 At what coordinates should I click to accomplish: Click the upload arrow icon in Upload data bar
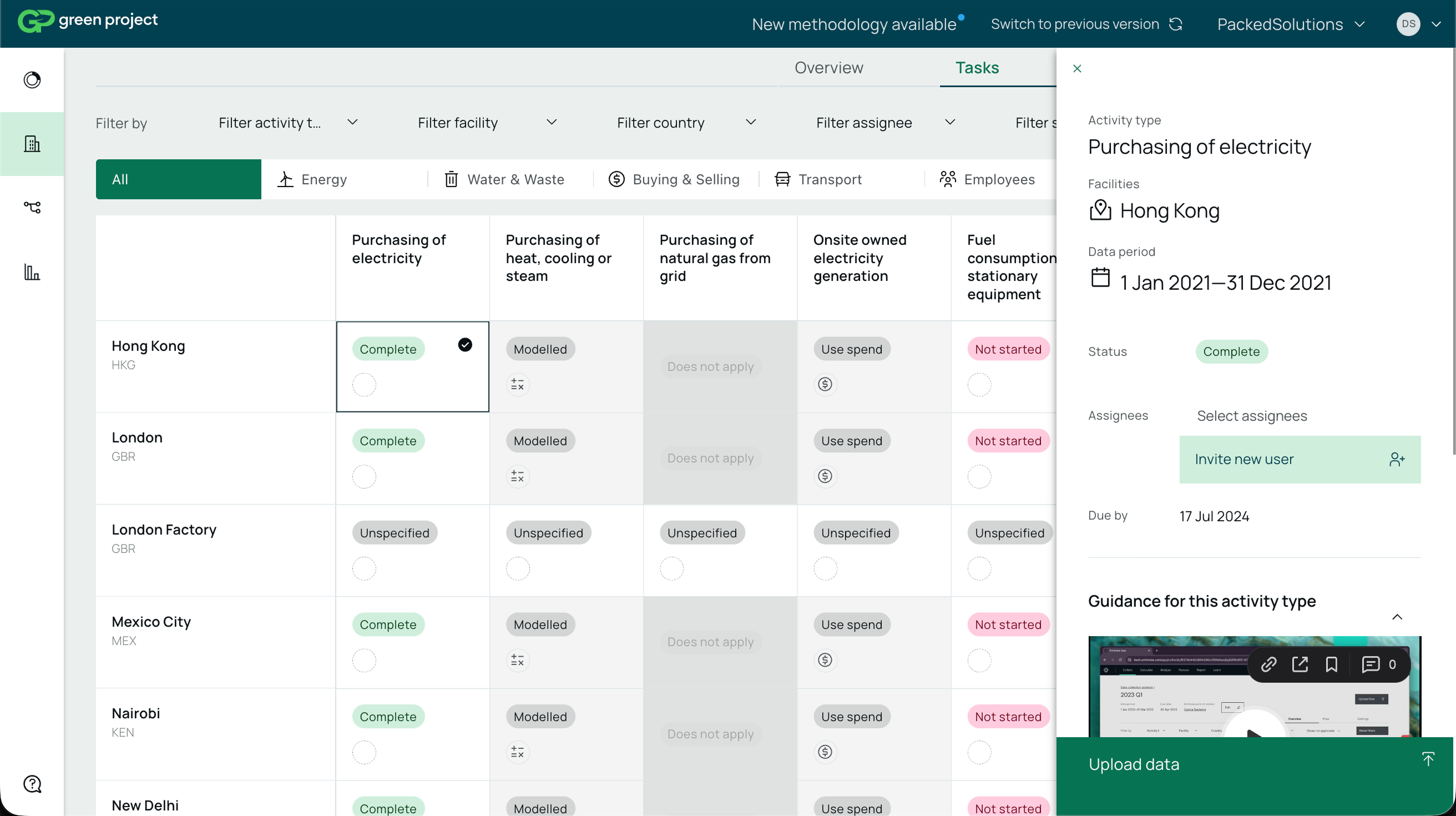[x=1428, y=759]
